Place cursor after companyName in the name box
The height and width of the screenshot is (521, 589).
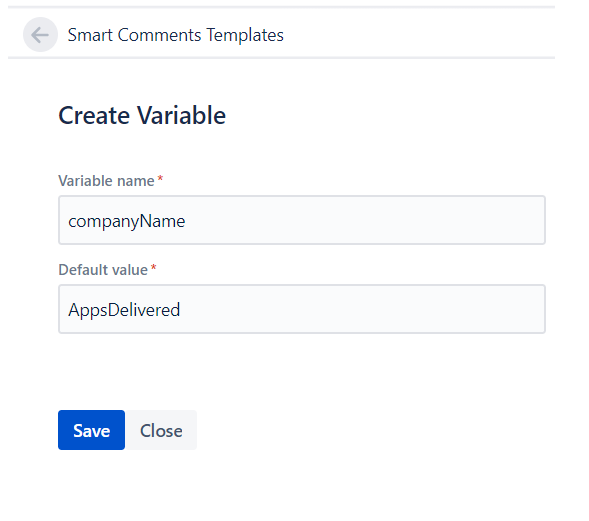(188, 221)
